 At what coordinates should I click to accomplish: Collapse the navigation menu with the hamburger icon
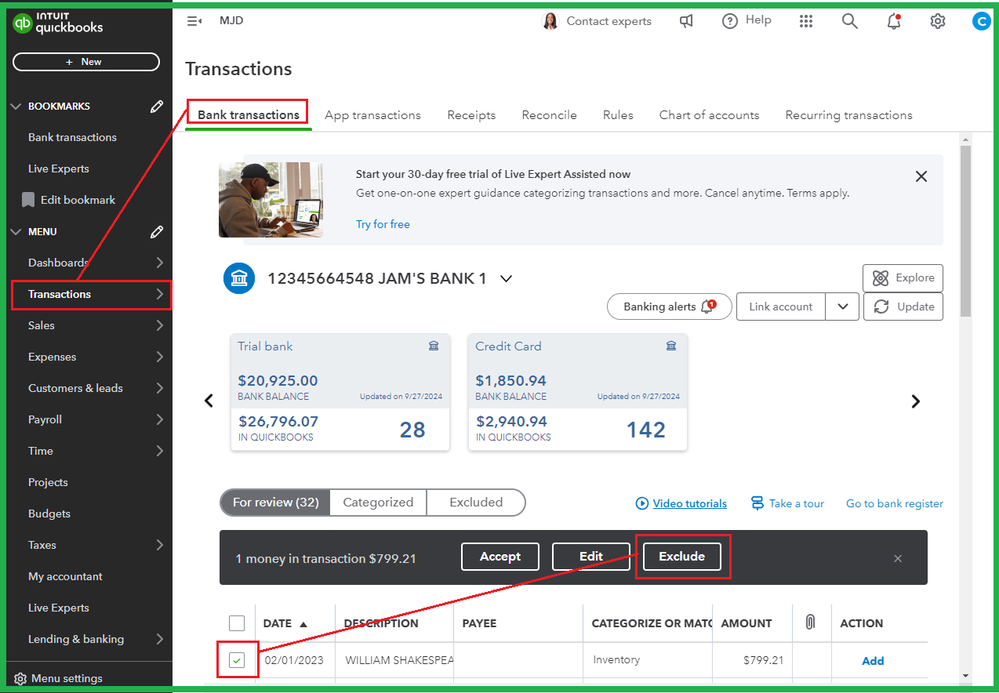click(194, 21)
